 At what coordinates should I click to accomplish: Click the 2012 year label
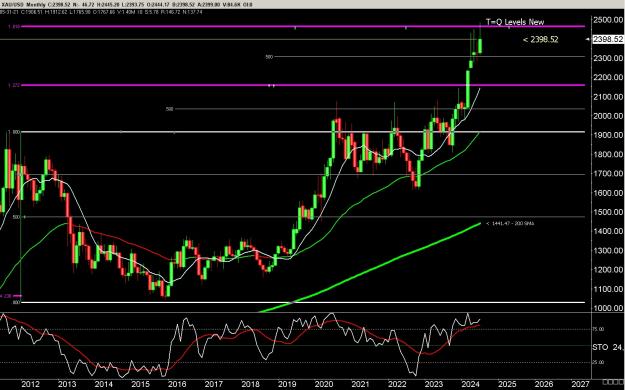(30, 384)
